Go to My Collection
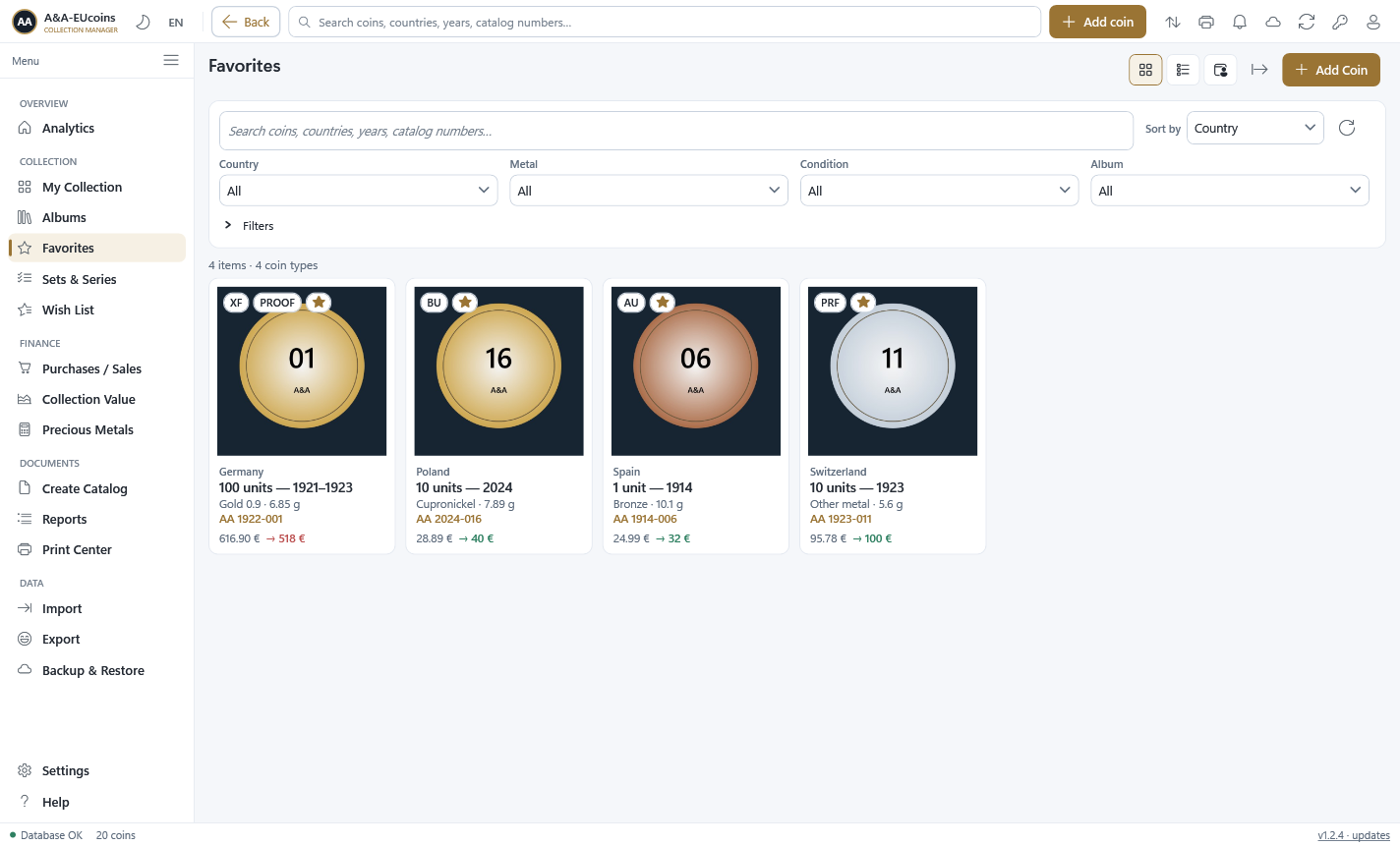The image size is (1400, 846). tap(97, 187)
